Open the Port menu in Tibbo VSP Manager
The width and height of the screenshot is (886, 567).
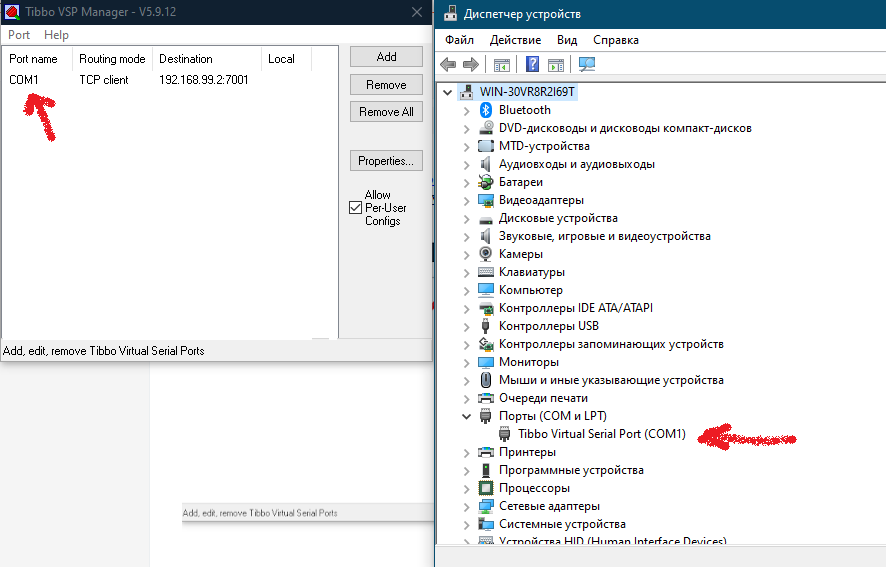click(19, 35)
